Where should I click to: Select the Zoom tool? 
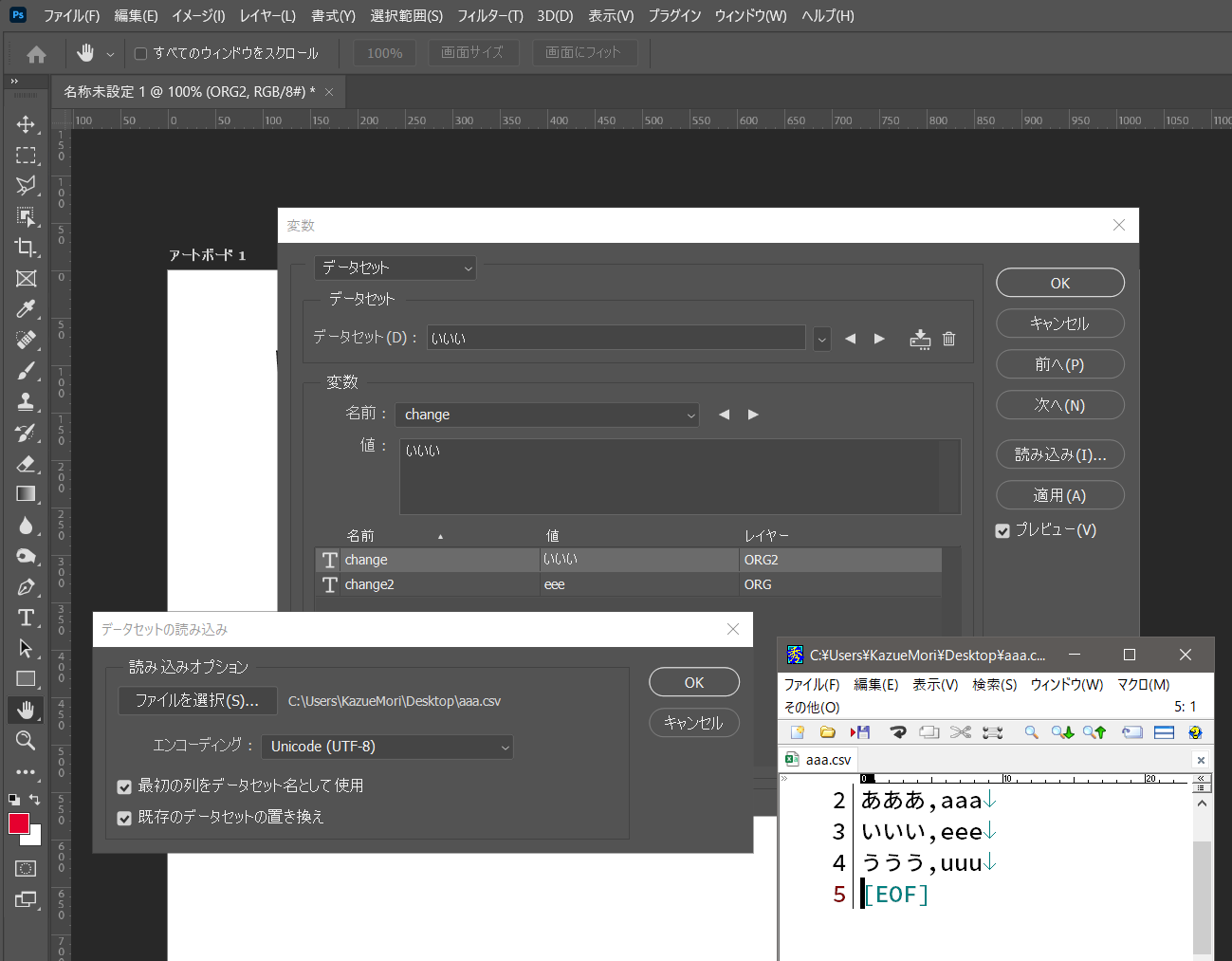click(25, 741)
